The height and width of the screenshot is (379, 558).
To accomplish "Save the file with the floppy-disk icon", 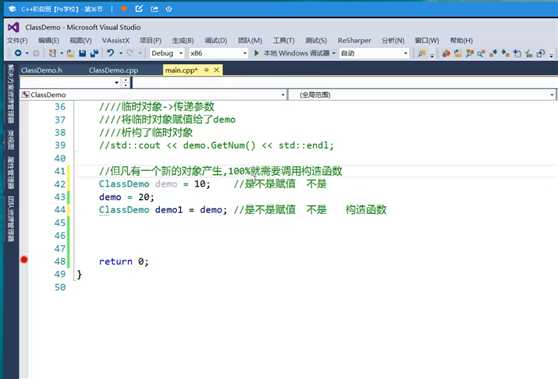I will pos(82,53).
